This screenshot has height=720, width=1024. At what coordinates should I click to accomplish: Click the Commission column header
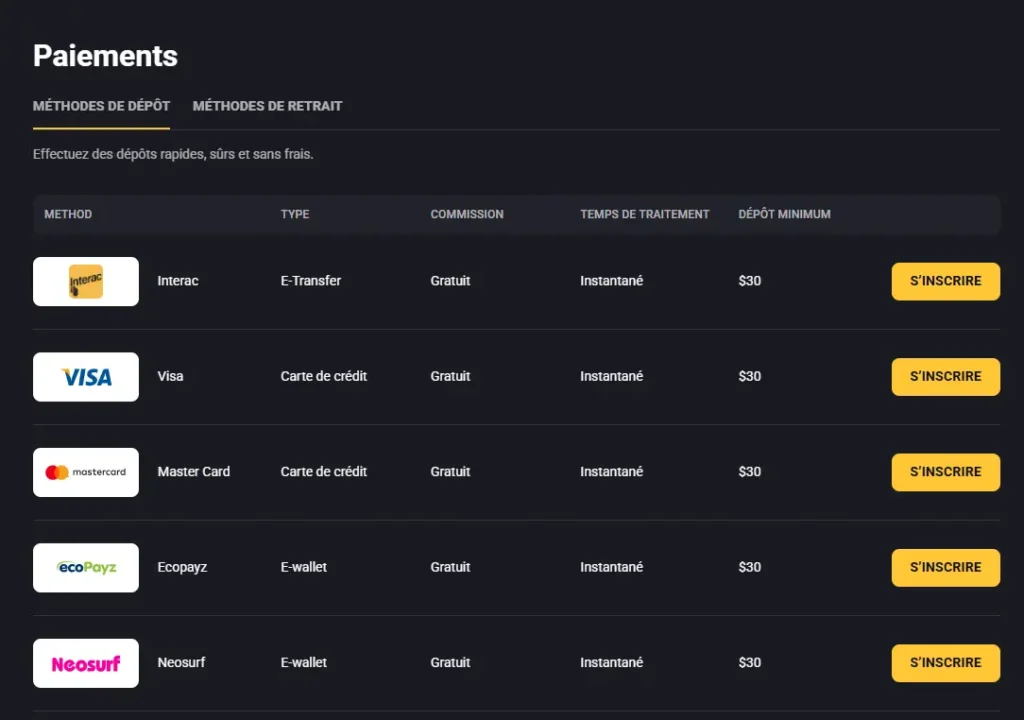(x=467, y=214)
